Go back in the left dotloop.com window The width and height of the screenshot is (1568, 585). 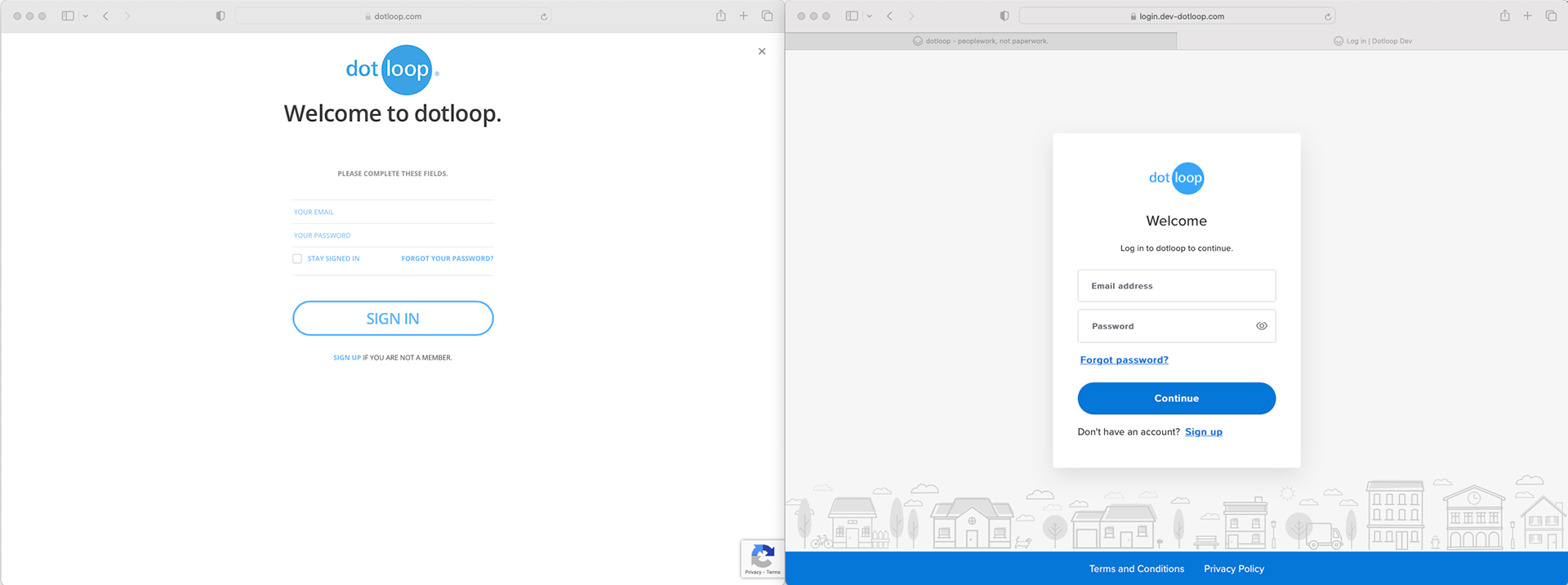105,16
